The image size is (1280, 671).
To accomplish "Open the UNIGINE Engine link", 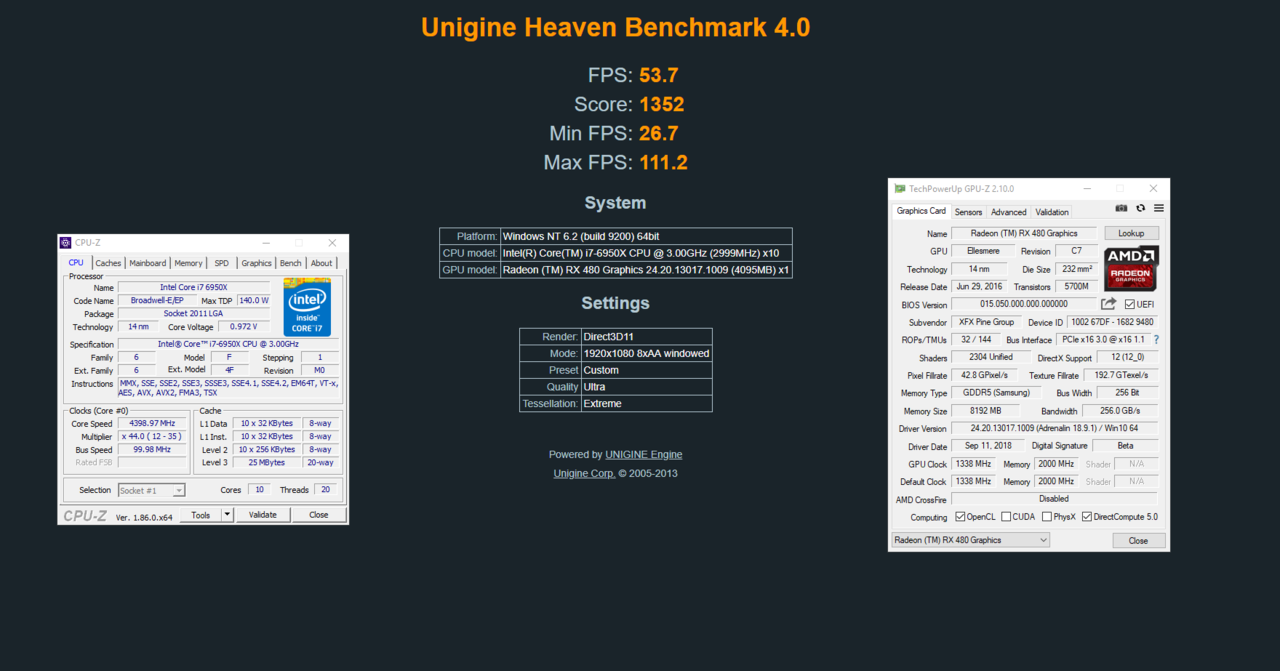I will click(644, 454).
